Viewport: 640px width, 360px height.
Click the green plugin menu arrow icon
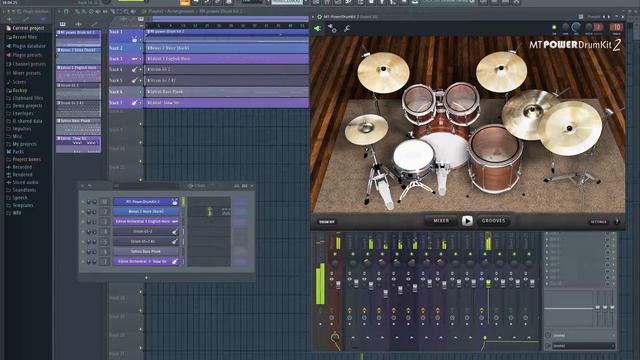tap(318, 28)
